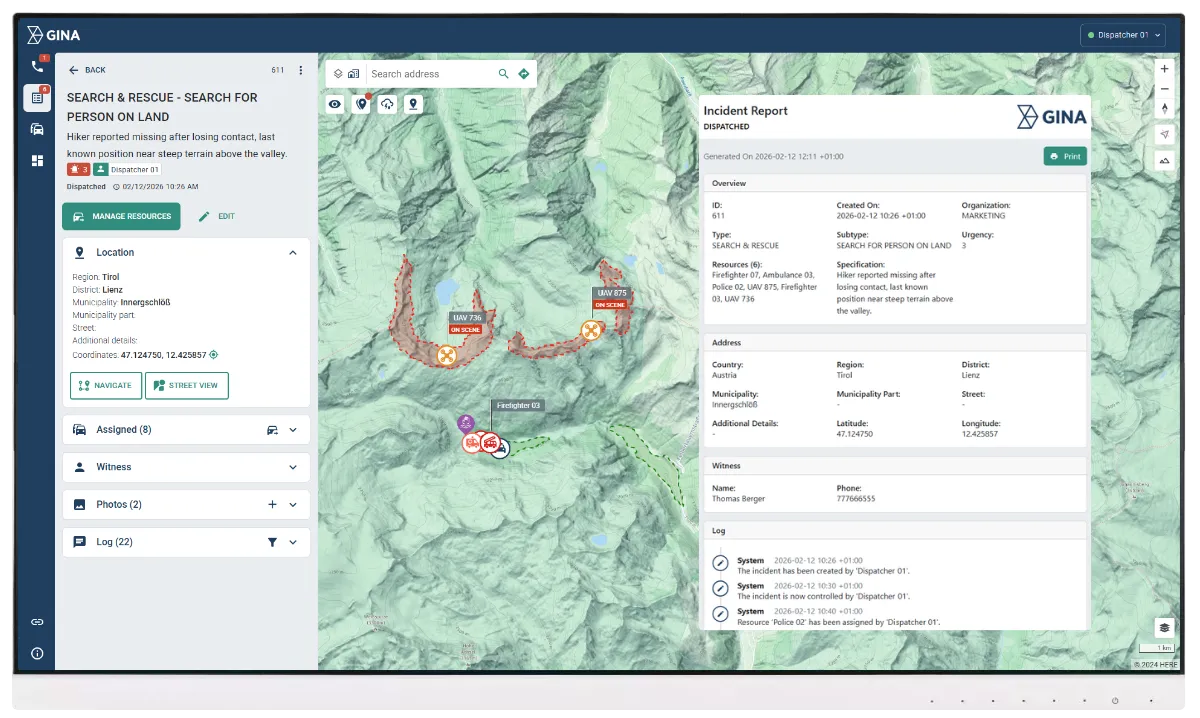The width and height of the screenshot is (1200, 718).
Task: Toggle the single location marker control
Action: tap(413, 104)
